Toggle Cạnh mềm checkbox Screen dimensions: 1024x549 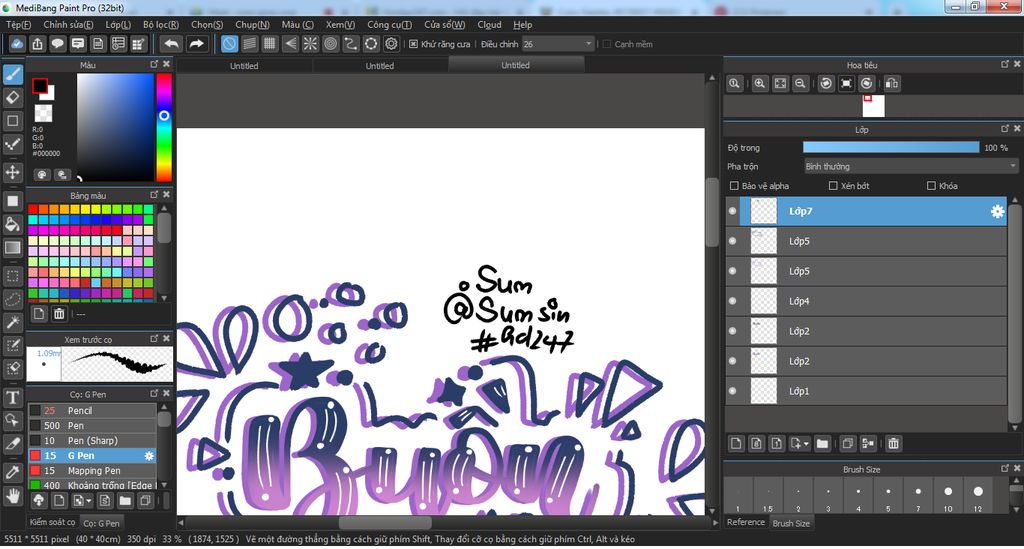pyautogui.click(x=607, y=44)
